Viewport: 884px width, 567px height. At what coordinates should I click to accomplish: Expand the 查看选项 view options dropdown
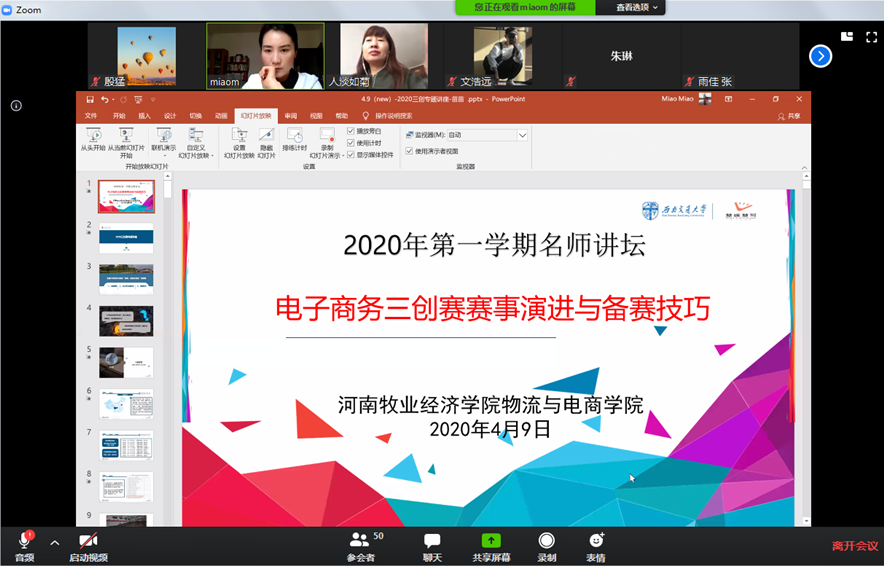(x=638, y=7)
